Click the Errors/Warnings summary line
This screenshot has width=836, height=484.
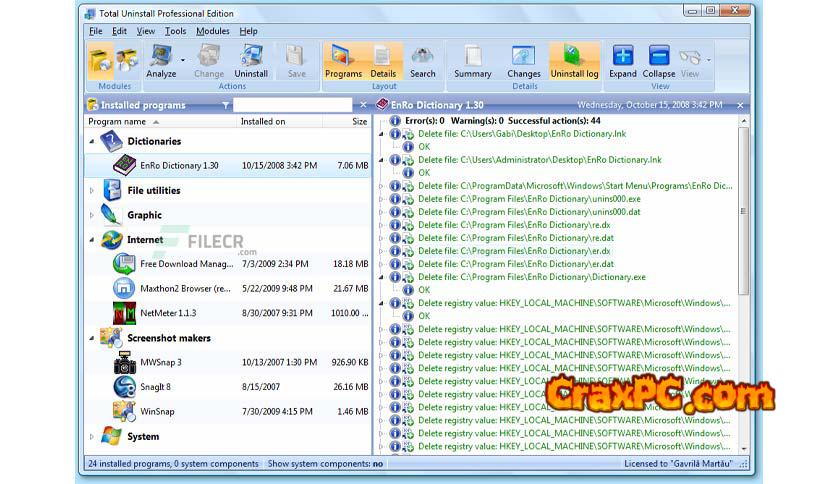[x=502, y=121]
